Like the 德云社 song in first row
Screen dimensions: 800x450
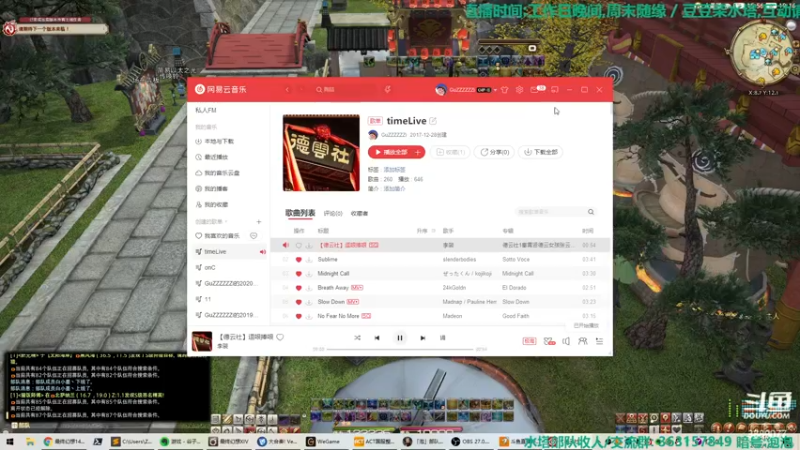click(x=299, y=245)
